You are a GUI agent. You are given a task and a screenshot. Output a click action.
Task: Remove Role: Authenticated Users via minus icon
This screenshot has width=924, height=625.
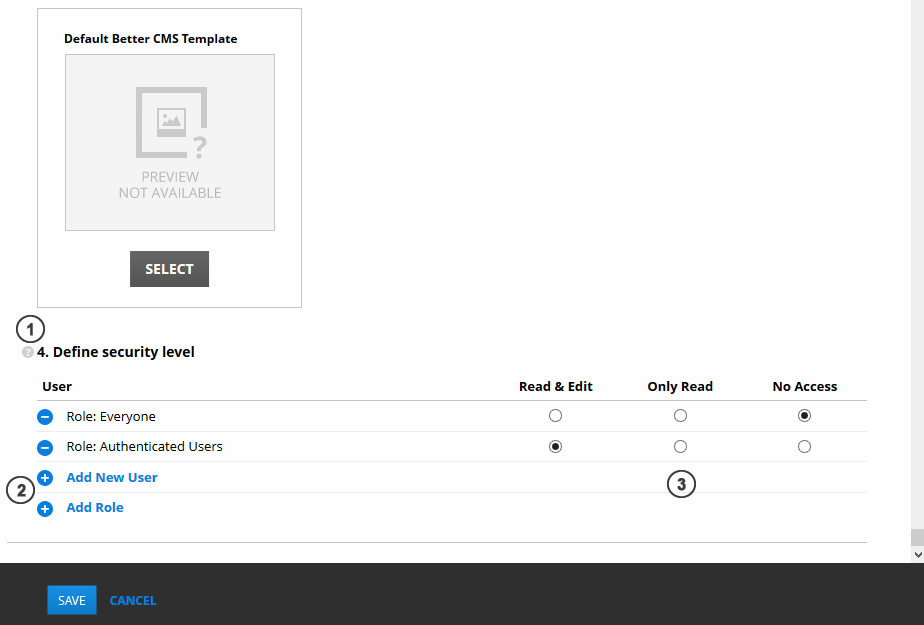click(45, 447)
